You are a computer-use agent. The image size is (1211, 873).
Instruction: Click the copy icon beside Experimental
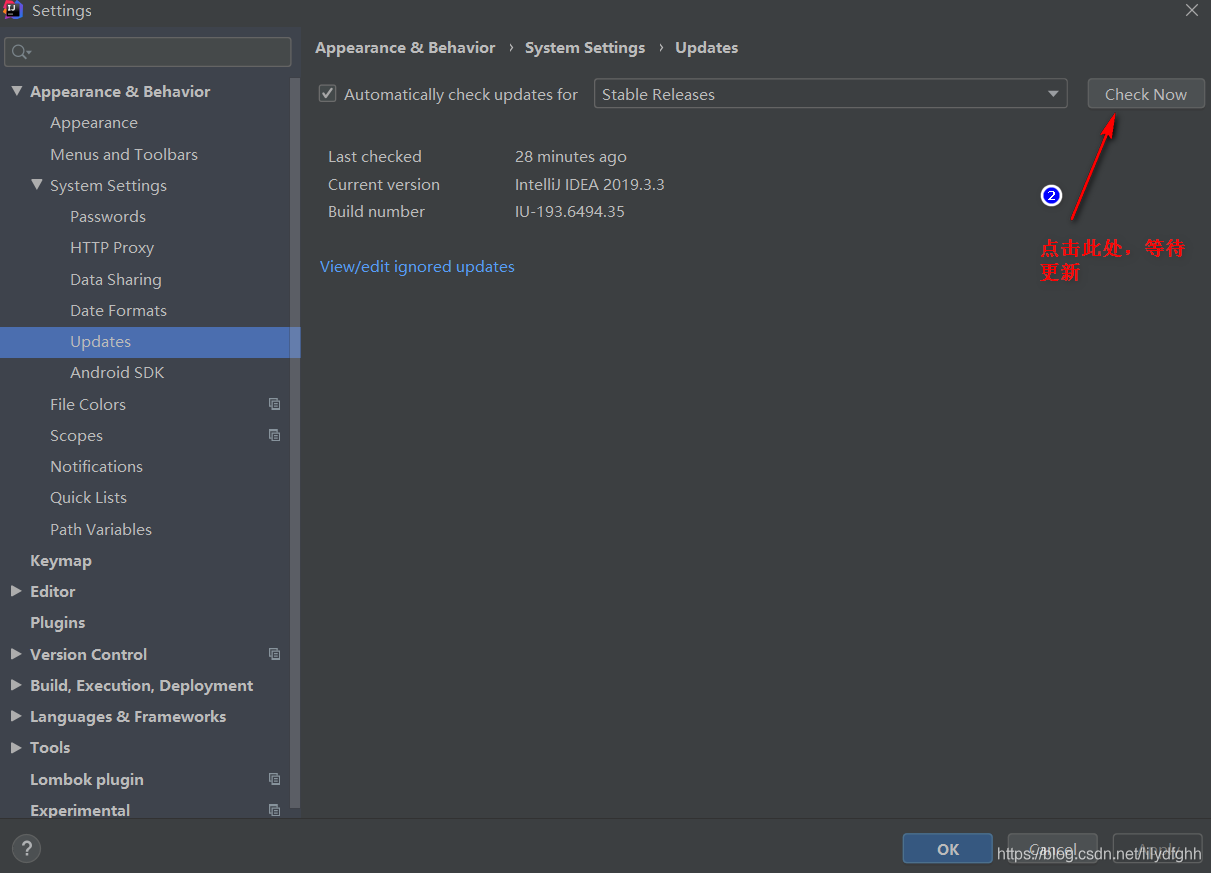click(274, 810)
